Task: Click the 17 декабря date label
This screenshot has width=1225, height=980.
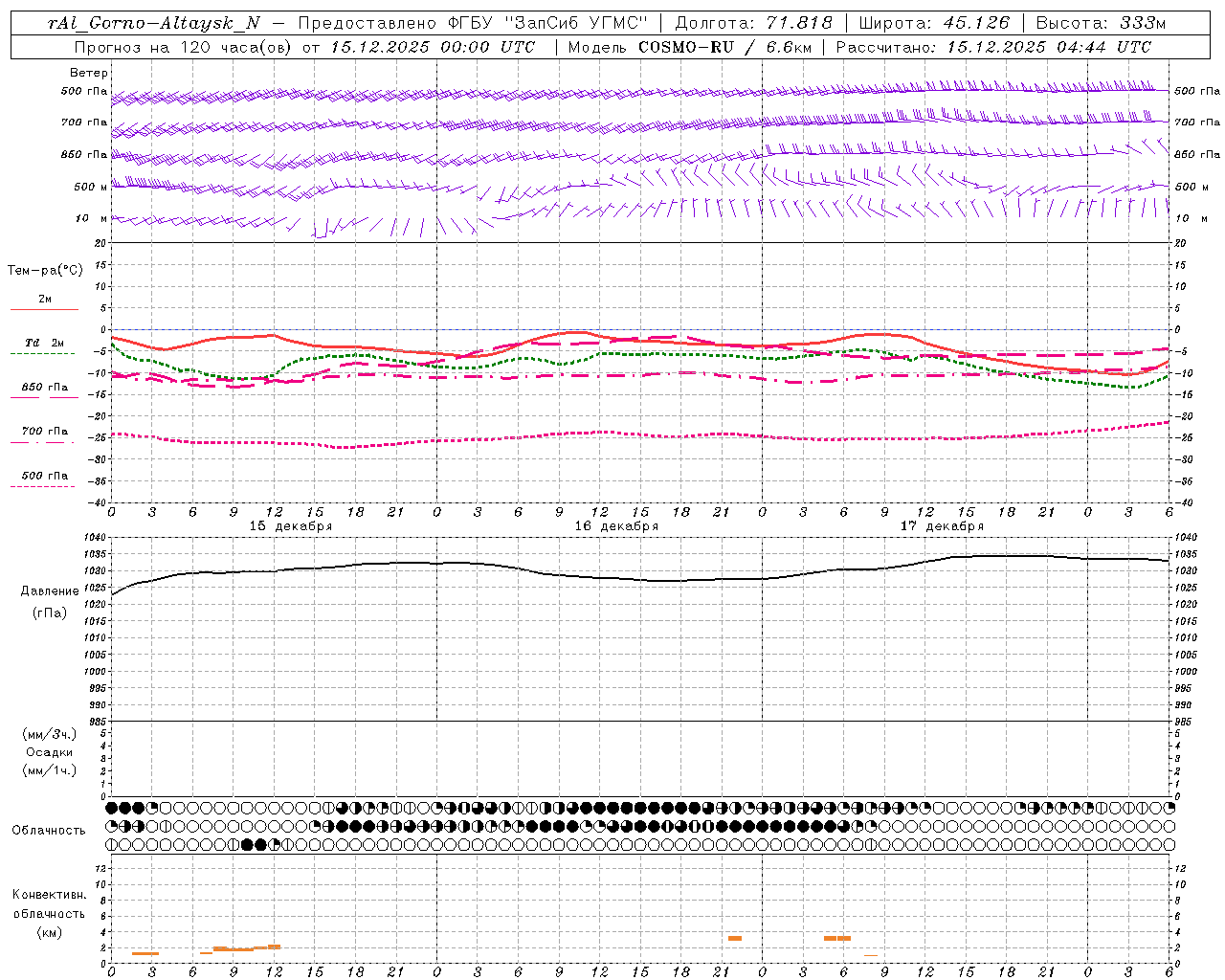Action: [x=942, y=526]
